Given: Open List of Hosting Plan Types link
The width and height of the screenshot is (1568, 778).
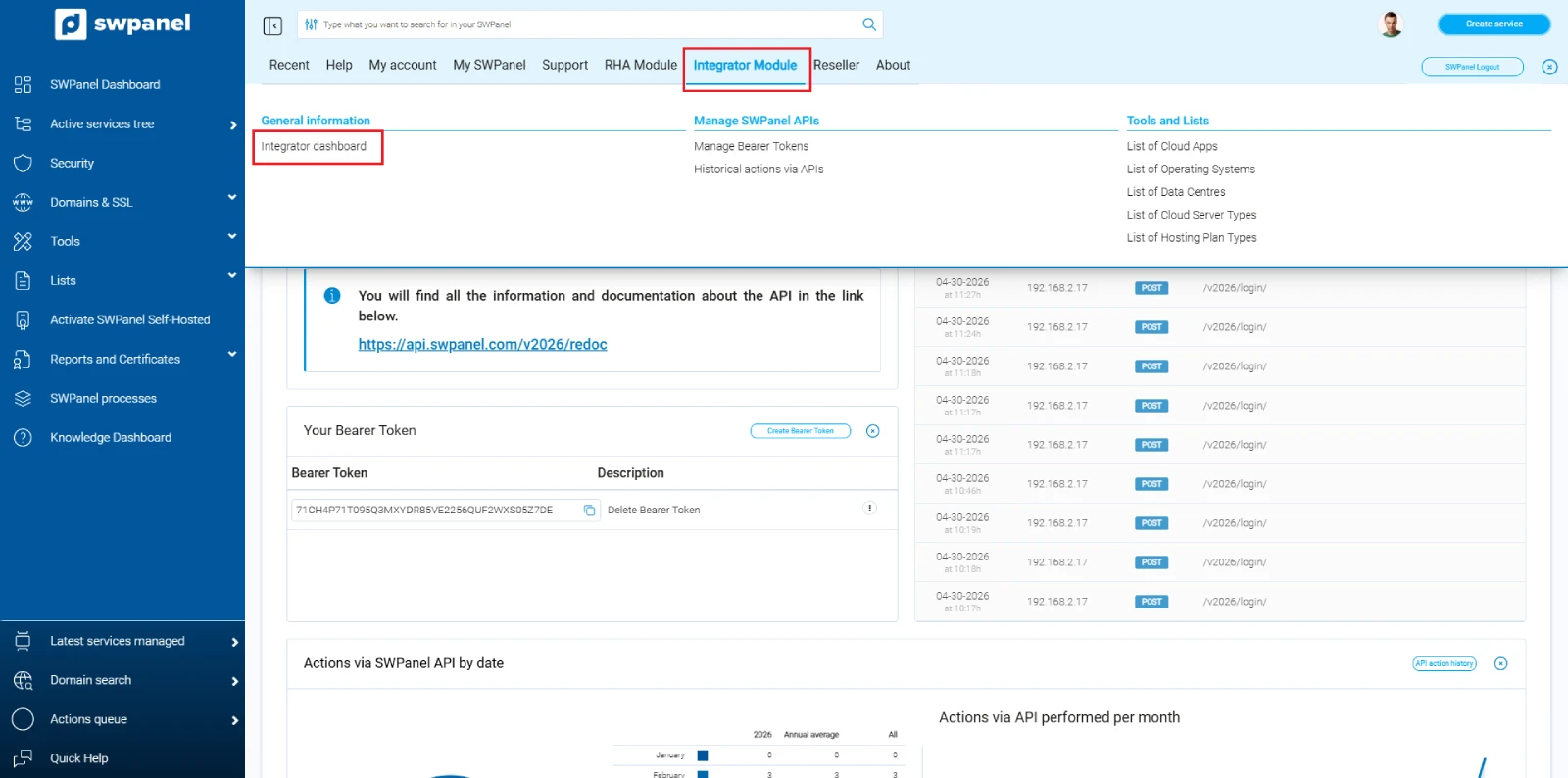Looking at the screenshot, I should (1192, 237).
